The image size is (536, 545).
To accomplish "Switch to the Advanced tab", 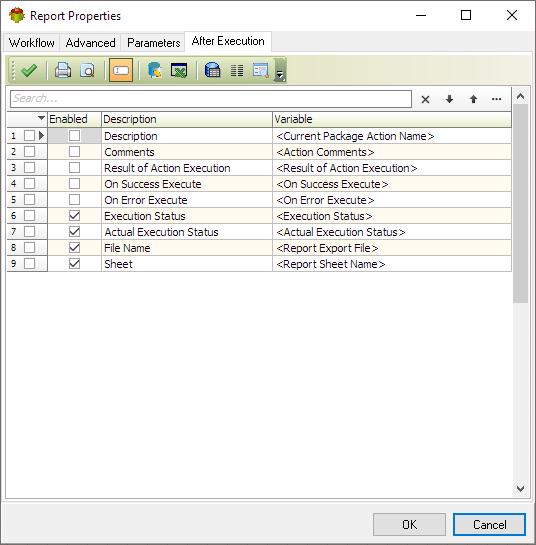I will [x=90, y=43].
